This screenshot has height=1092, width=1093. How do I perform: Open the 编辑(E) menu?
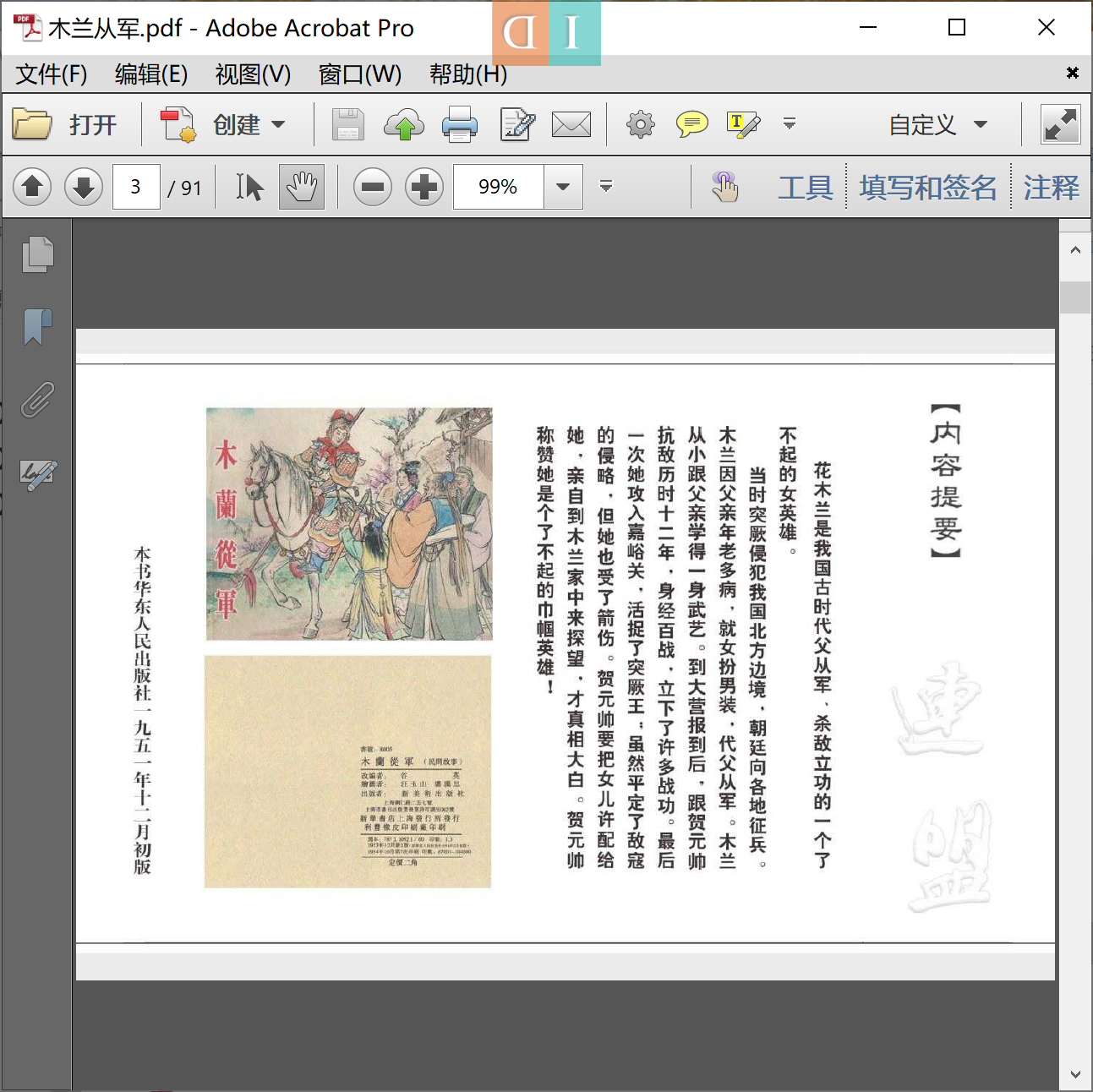151,74
